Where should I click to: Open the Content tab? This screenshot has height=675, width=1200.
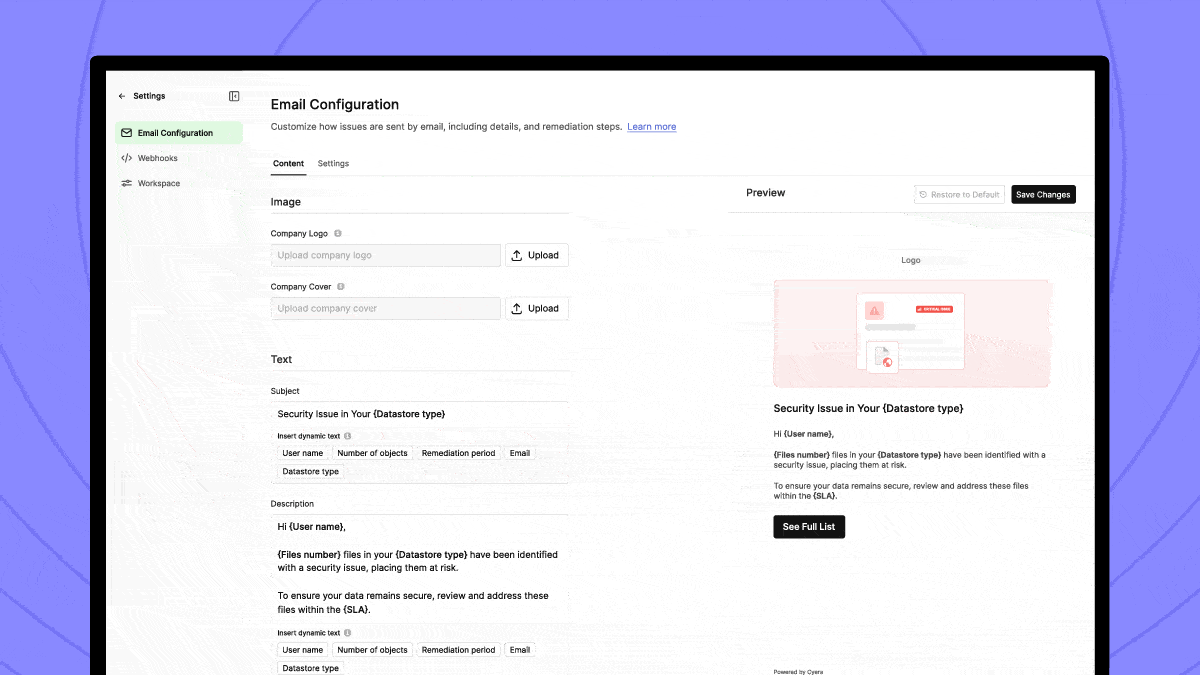288,163
